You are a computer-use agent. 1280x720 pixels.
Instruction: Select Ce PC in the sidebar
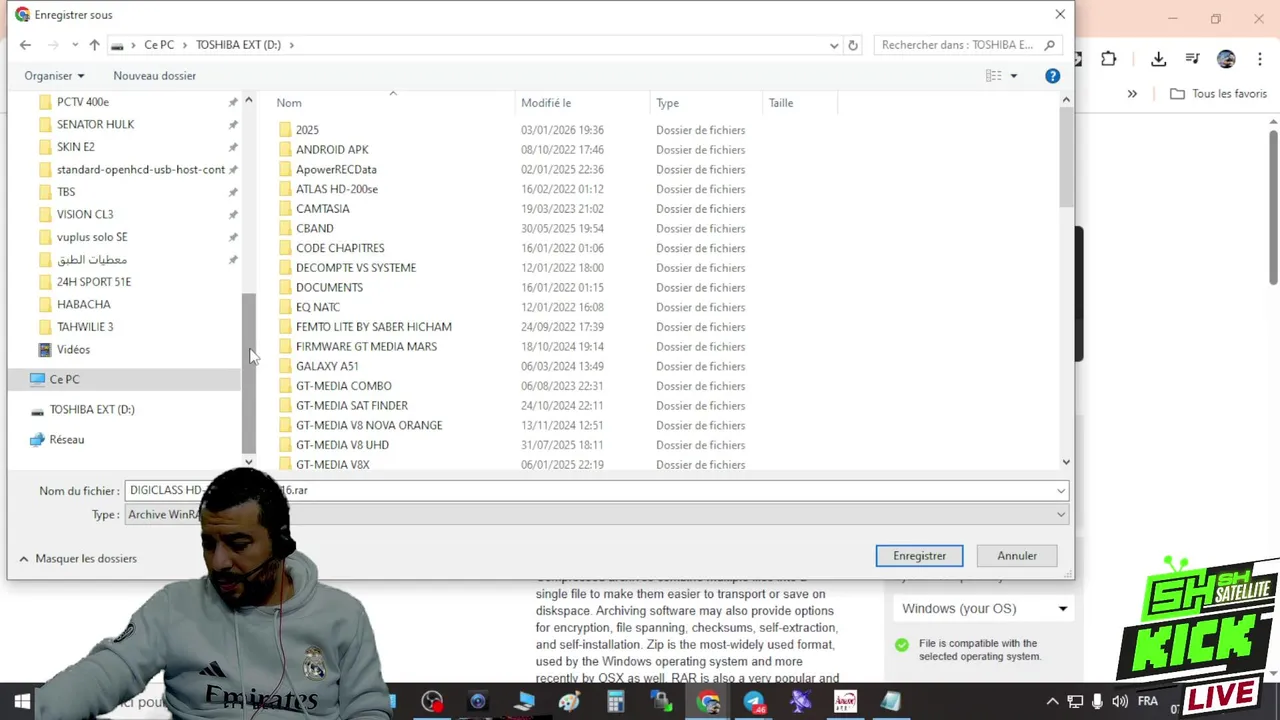(x=64, y=379)
